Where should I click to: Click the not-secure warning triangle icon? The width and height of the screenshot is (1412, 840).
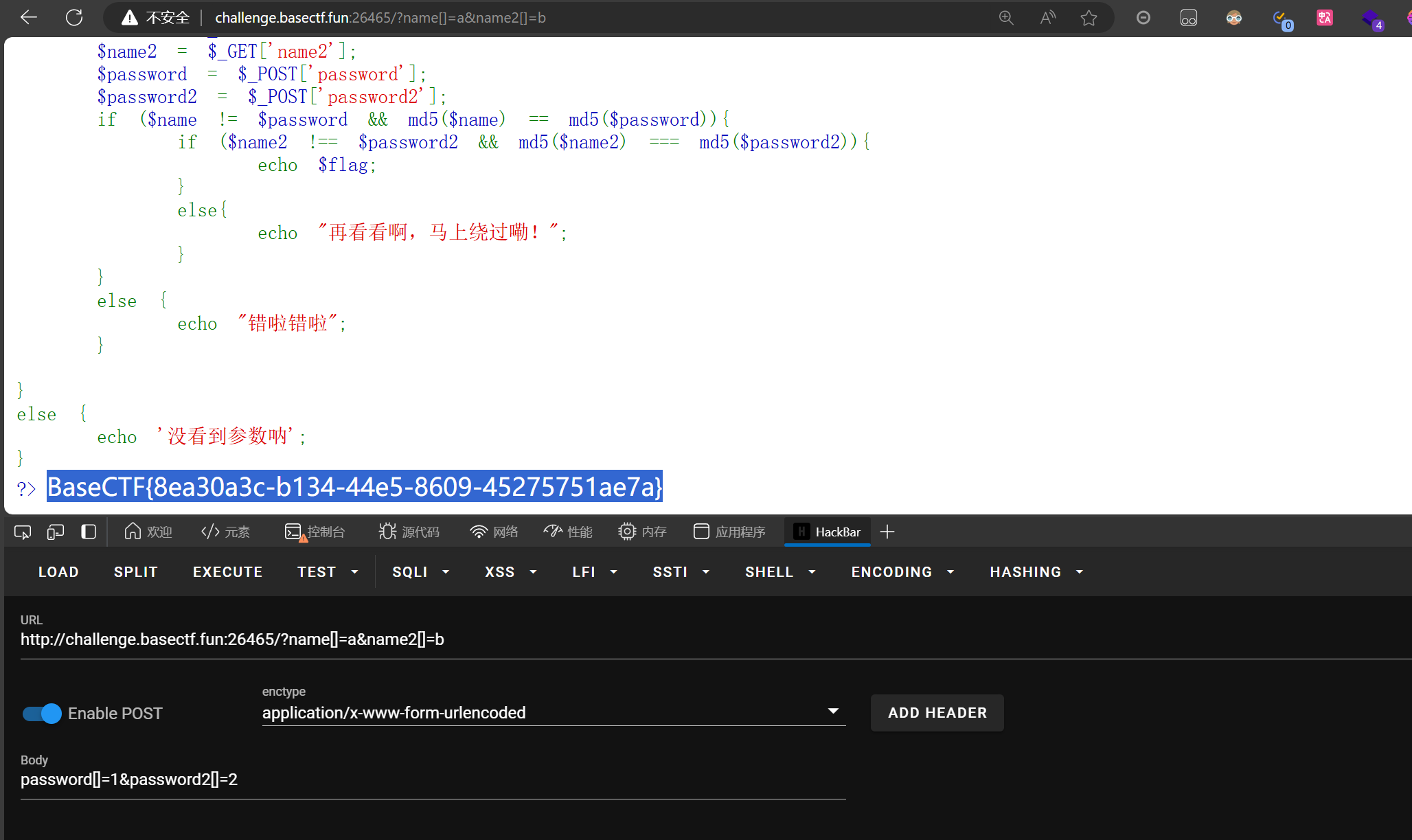click(129, 18)
